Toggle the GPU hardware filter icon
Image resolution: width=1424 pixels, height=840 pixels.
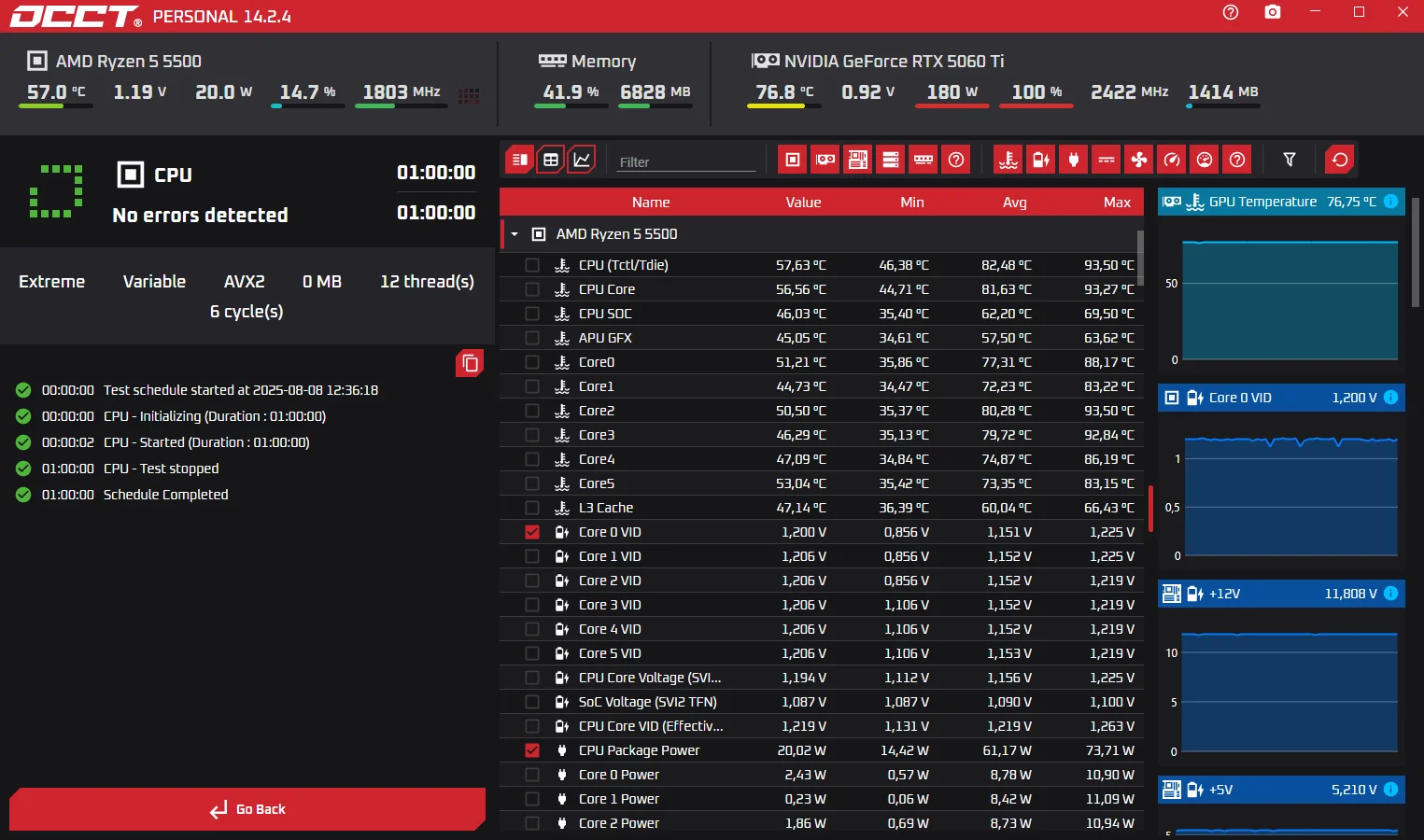(825, 160)
